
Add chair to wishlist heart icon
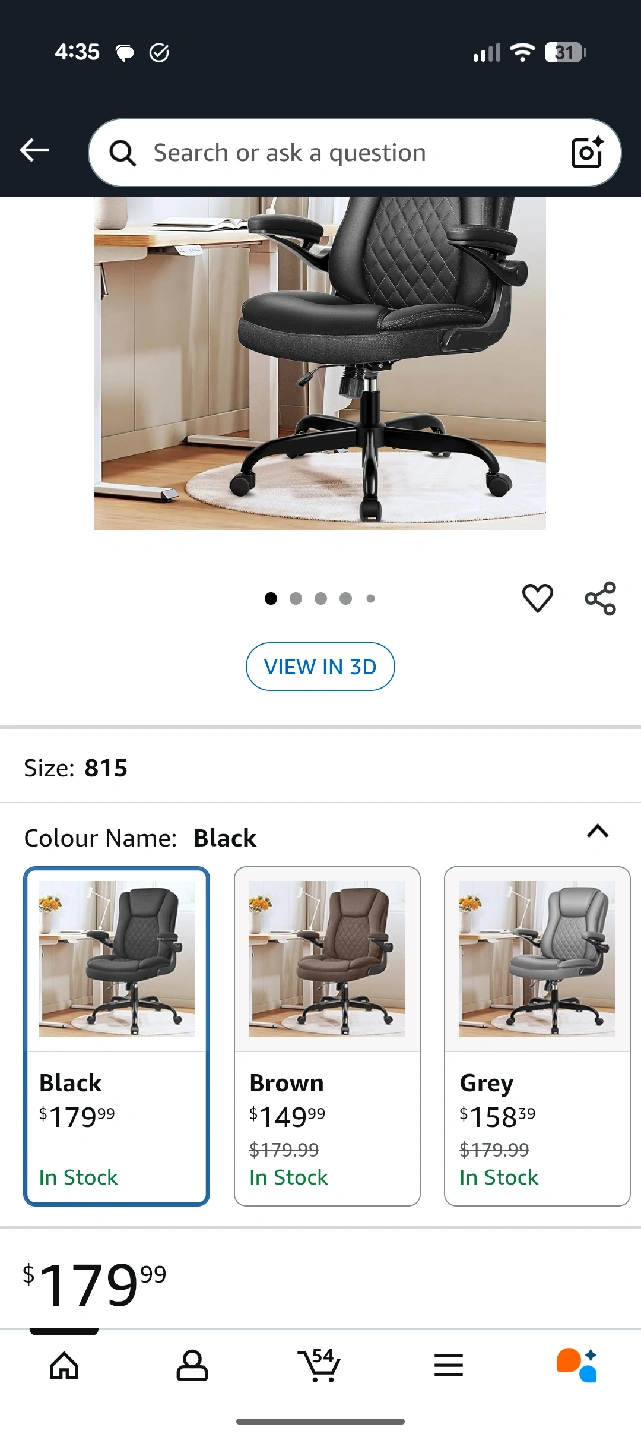click(538, 598)
